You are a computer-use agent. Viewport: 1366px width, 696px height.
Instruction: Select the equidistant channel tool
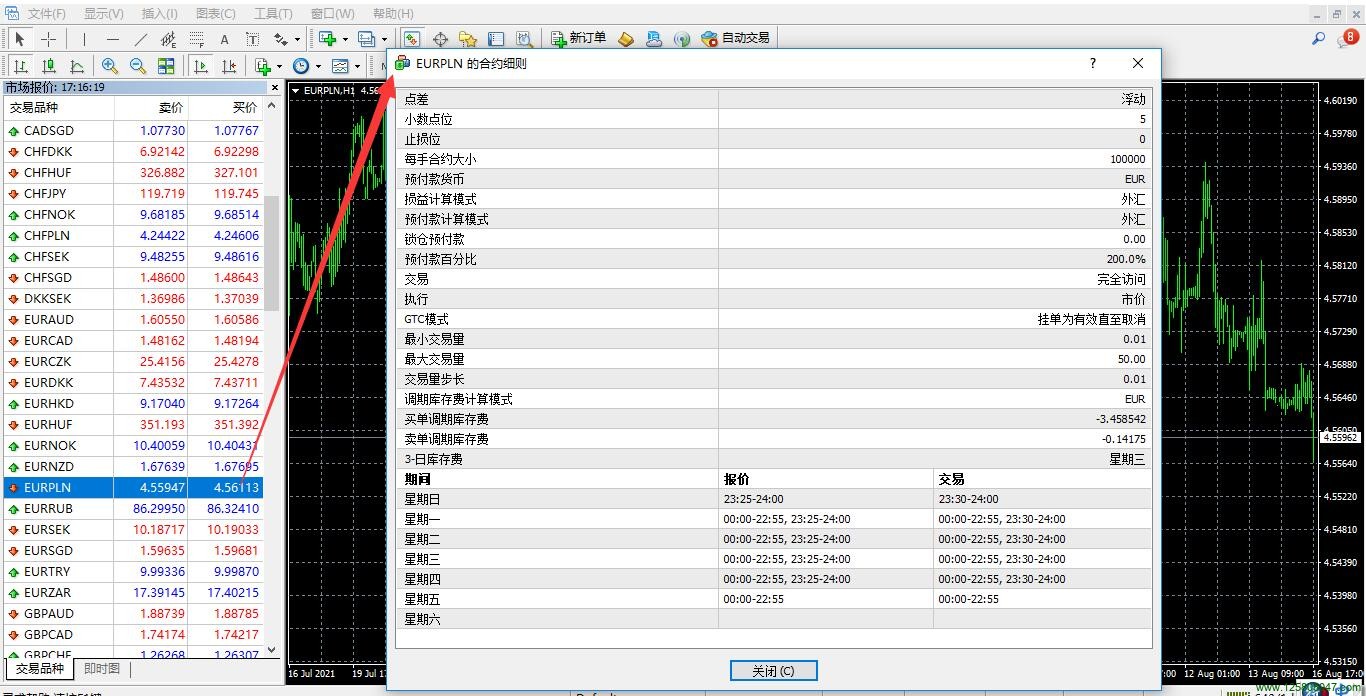[168, 39]
